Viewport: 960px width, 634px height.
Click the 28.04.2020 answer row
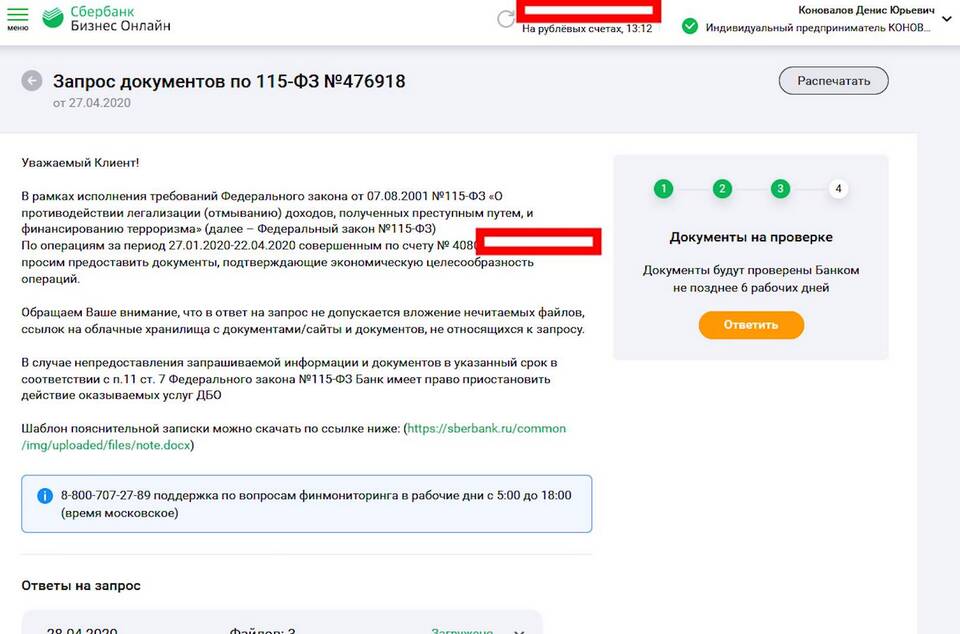(x=282, y=623)
